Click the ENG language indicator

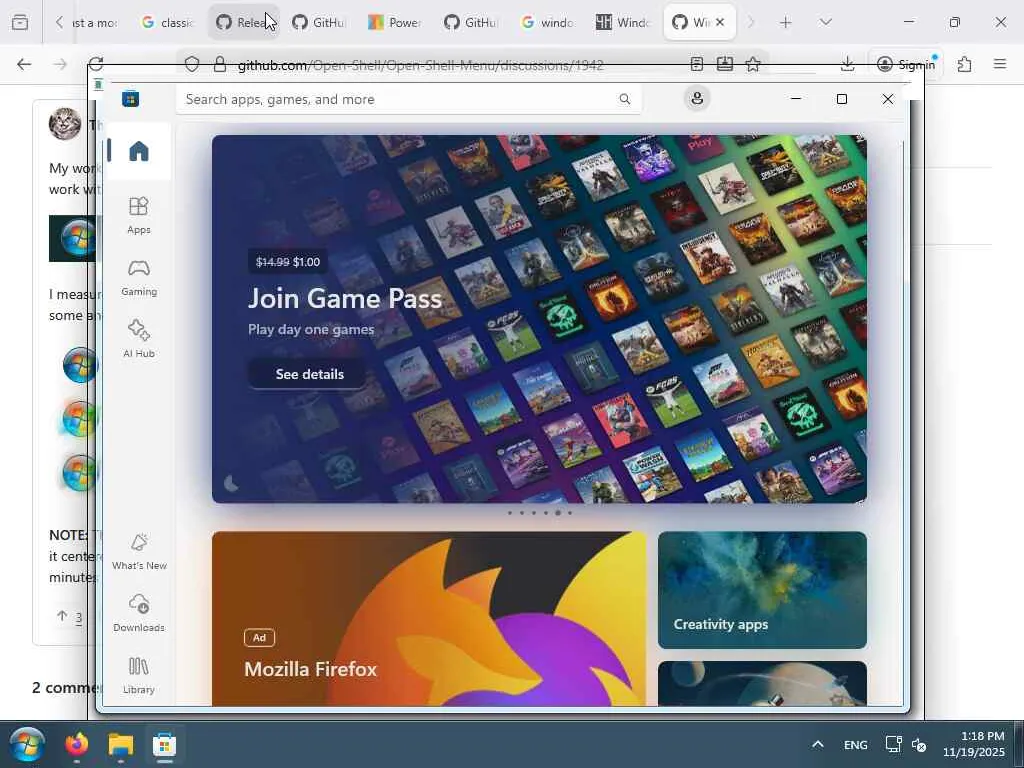pyautogui.click(x=856, y=744)
